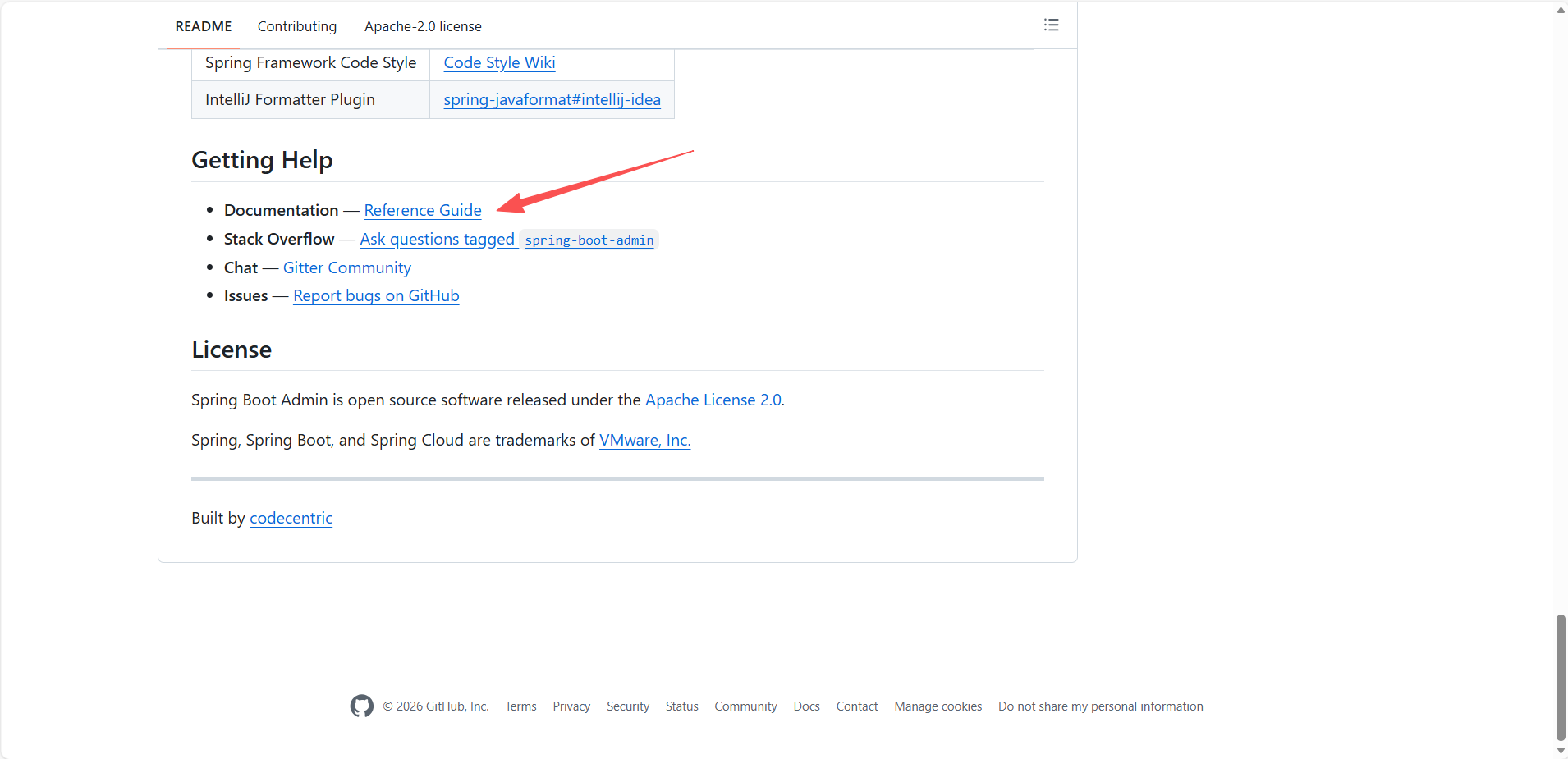Visit the VMware, Inc. link
Screen dimensions: 1568x759
pyautogui.click(x=645, y=440)
